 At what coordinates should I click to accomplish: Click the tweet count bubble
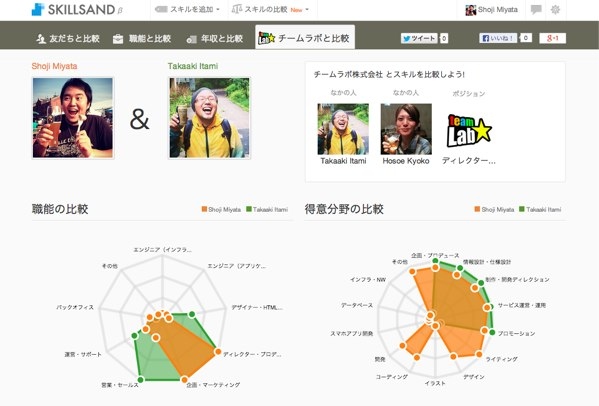click(444, 38)
